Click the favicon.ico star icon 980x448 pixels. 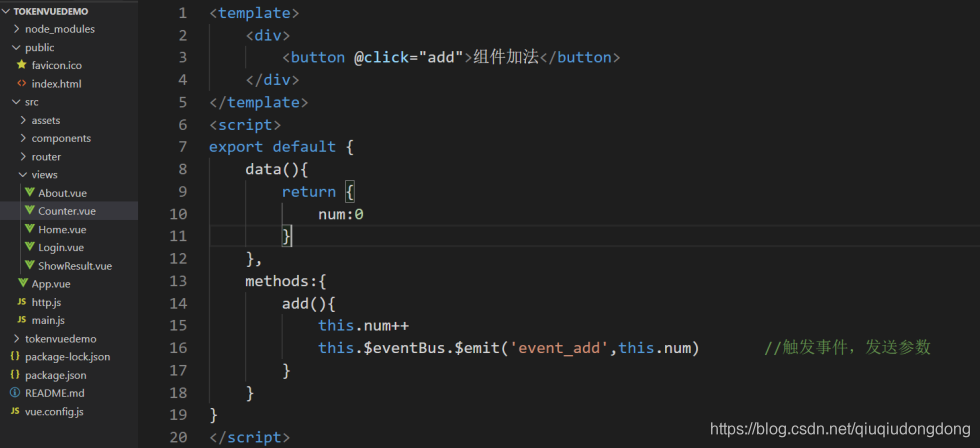coord(22,65)
